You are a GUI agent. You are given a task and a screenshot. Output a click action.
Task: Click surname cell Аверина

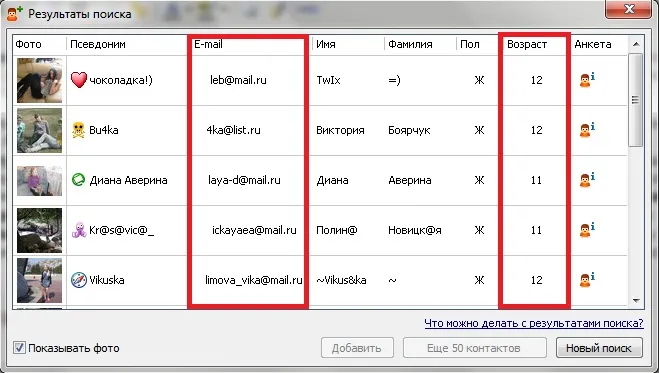click(410, 180)
